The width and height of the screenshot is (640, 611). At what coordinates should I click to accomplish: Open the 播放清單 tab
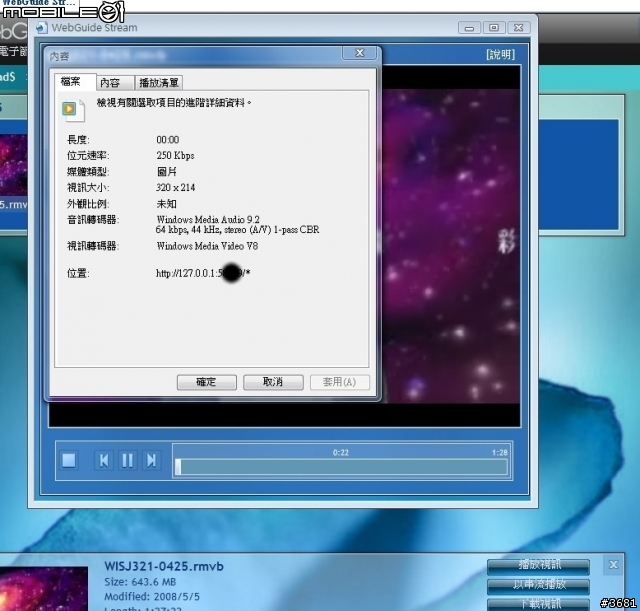(x=159, y=83)
